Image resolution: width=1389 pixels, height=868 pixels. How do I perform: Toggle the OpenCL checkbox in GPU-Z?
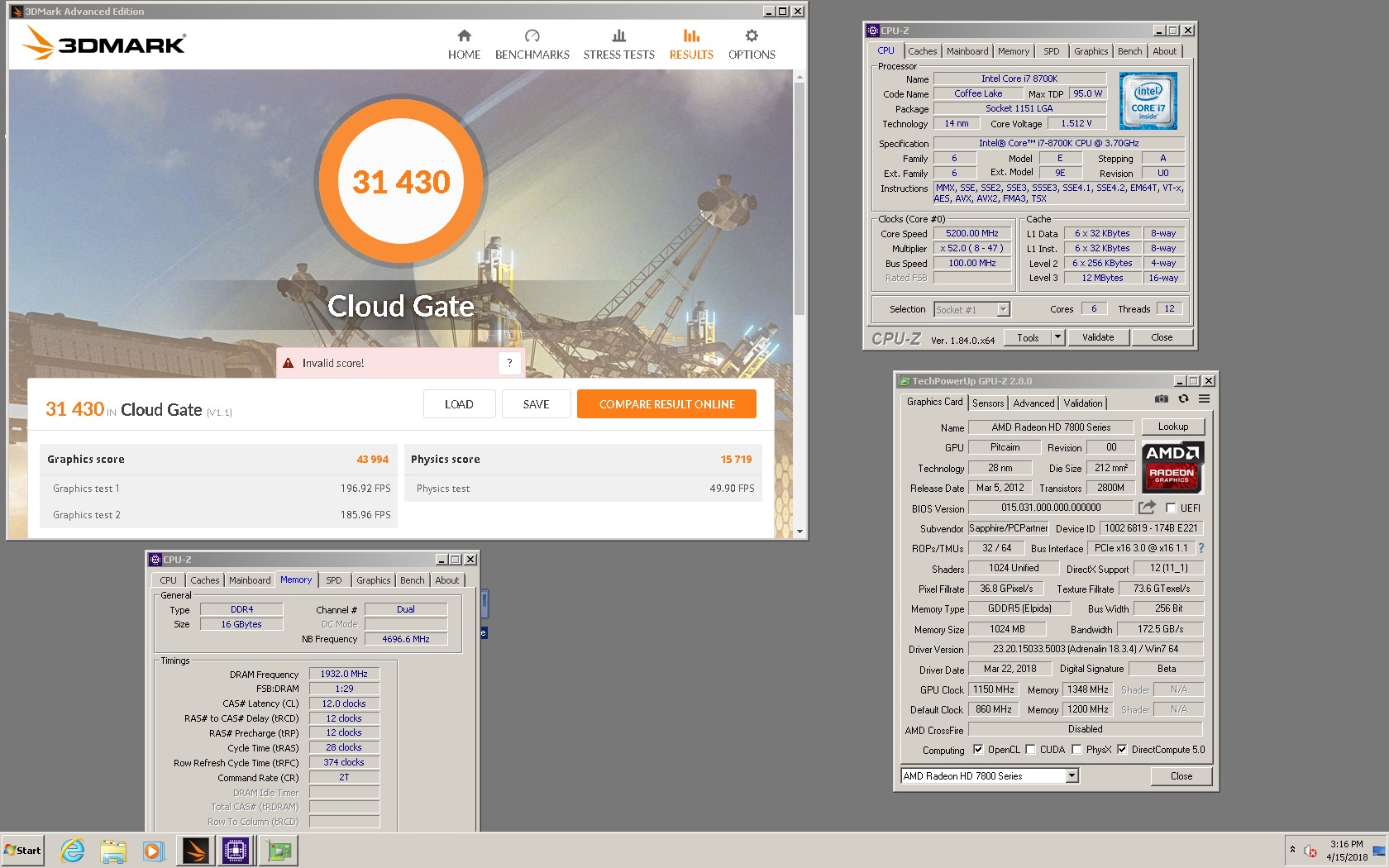click(x=978, y=750)
